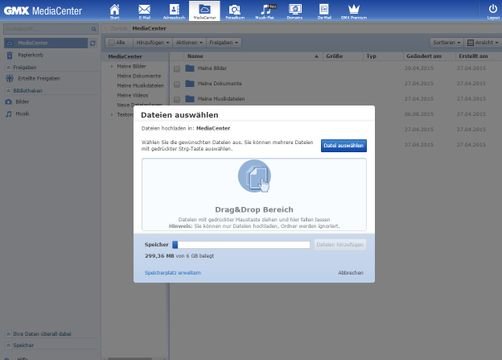
Task: Open the Aktionen dropdown
Action: [189, 43]
